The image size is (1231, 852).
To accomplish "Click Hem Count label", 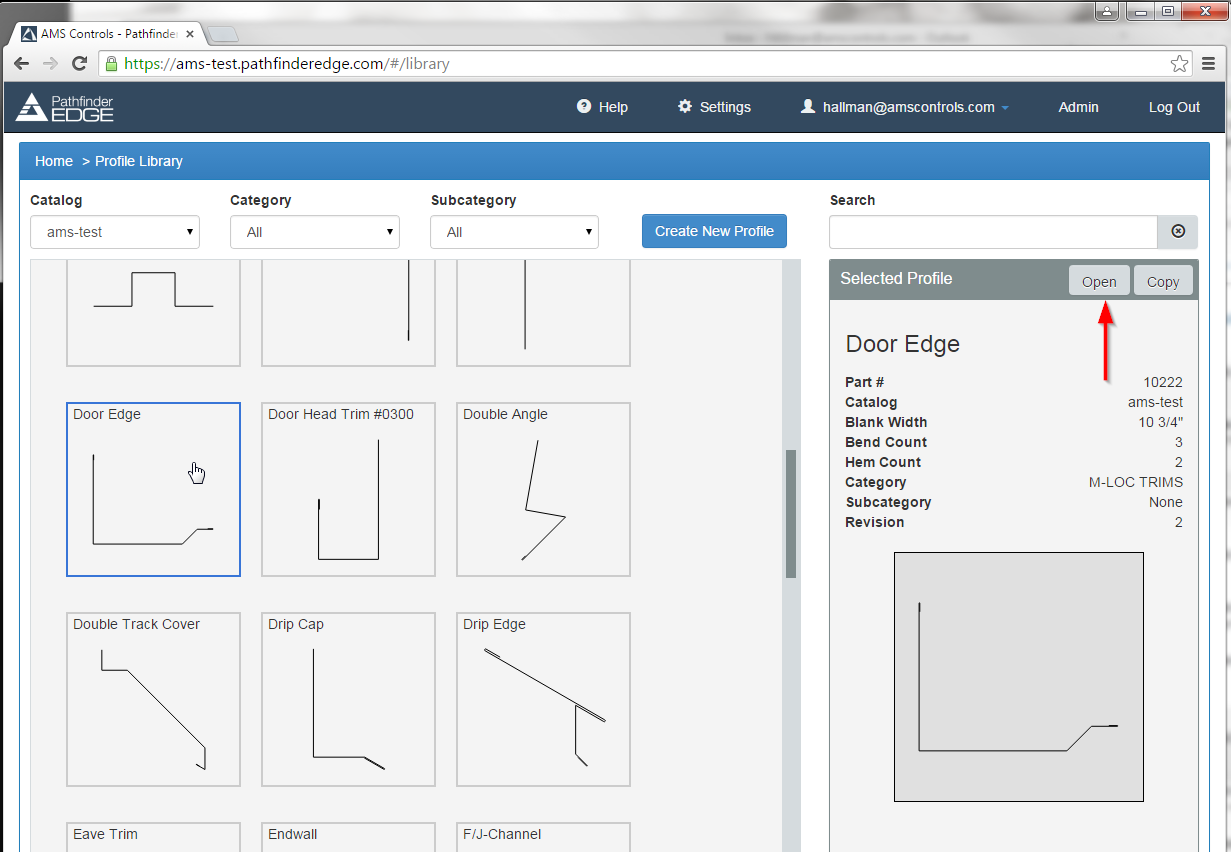I will tap(883, 462).
